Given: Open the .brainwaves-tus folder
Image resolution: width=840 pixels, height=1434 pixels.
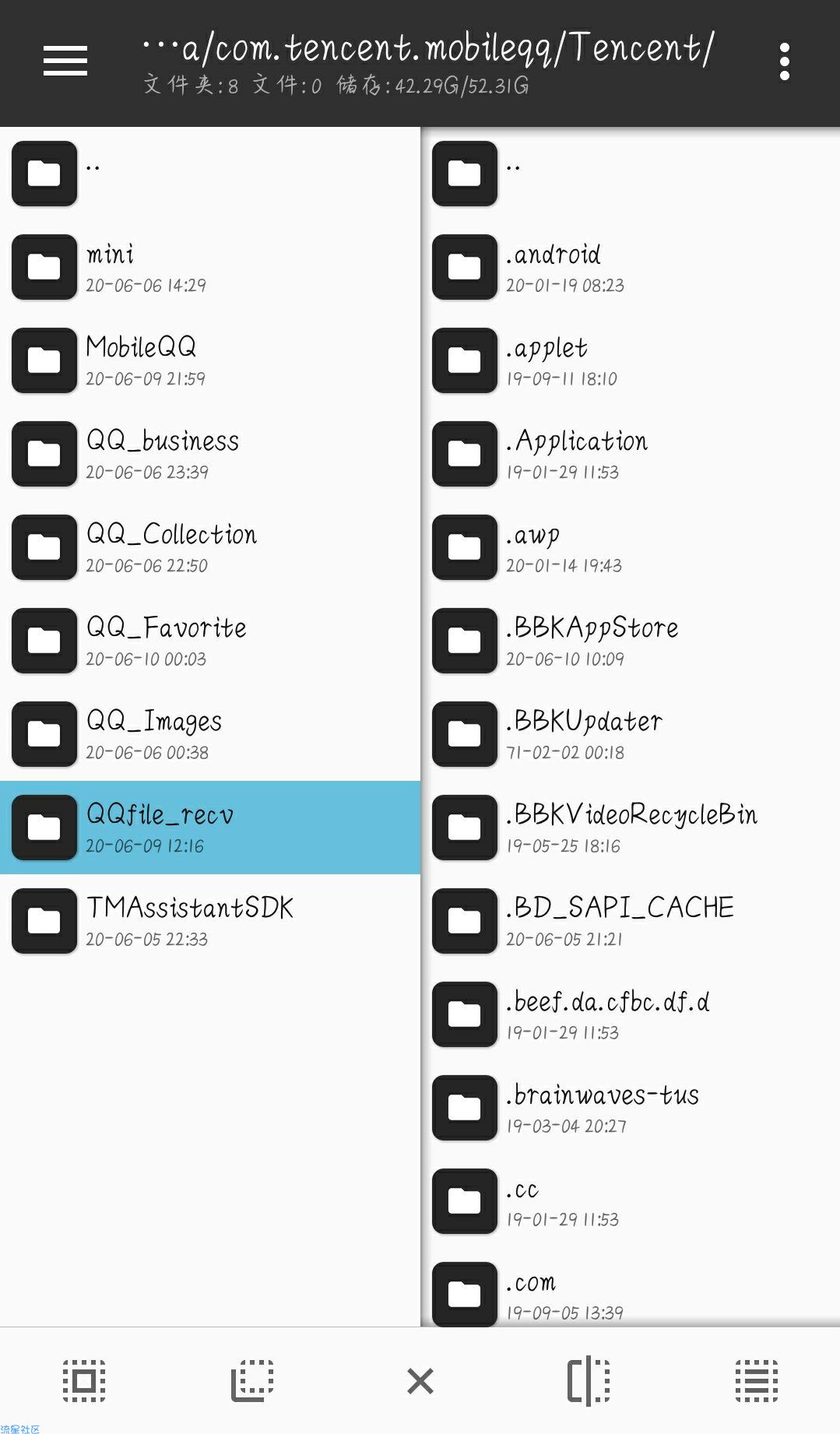Looking at the screenshot, I should click(x=631, y=1107).
